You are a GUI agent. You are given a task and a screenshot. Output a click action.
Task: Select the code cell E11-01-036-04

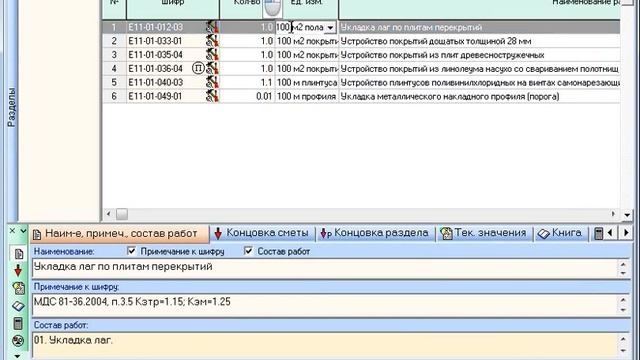coord(156,69)
